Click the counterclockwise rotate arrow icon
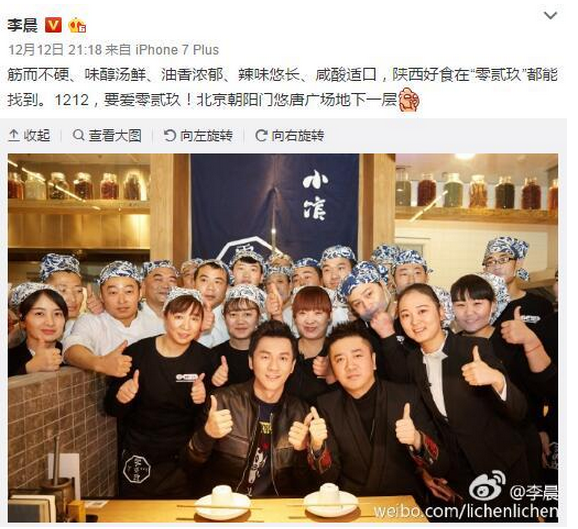 (x=169, y=136)
